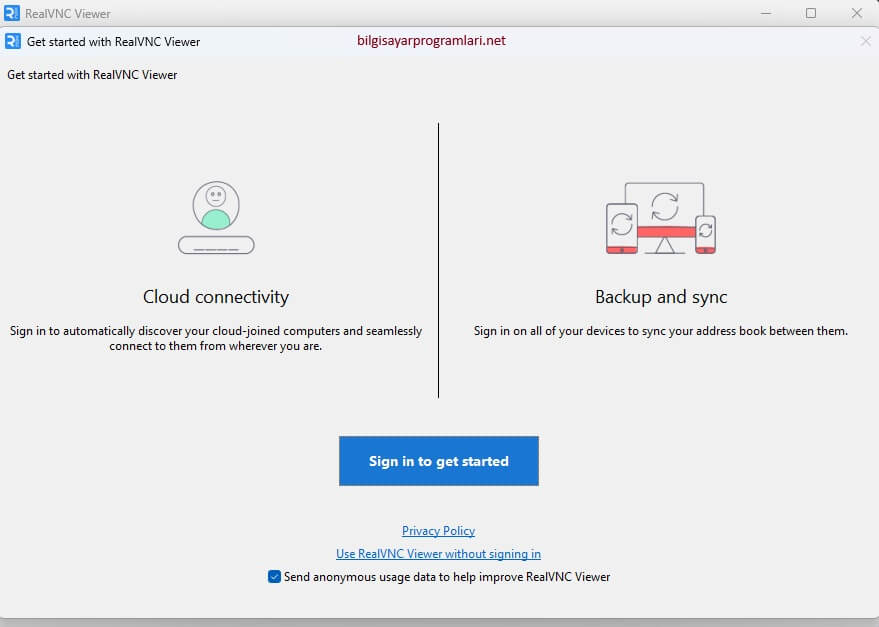Close the RealVNC Viewer window
Image resolution: width=879 pixels, height=627 pixels.
(x=857, y=13)
